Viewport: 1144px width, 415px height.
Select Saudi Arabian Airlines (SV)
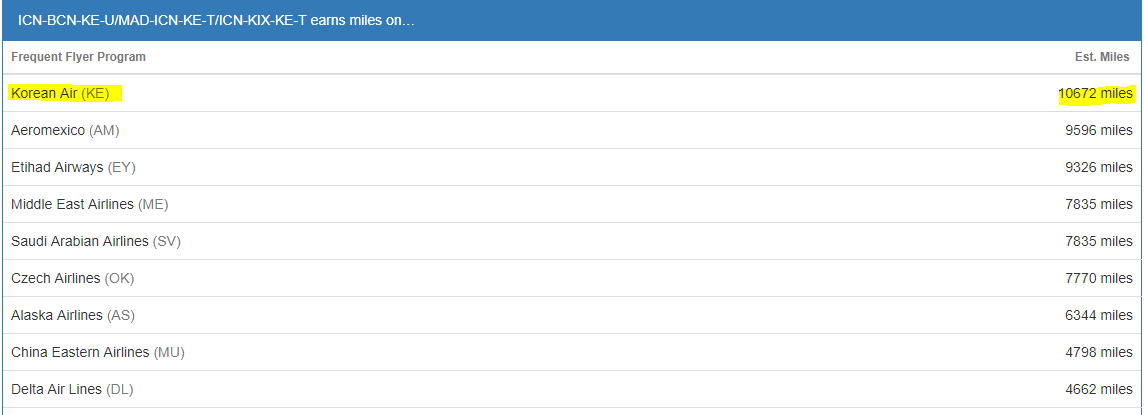[x=572, y=241]
